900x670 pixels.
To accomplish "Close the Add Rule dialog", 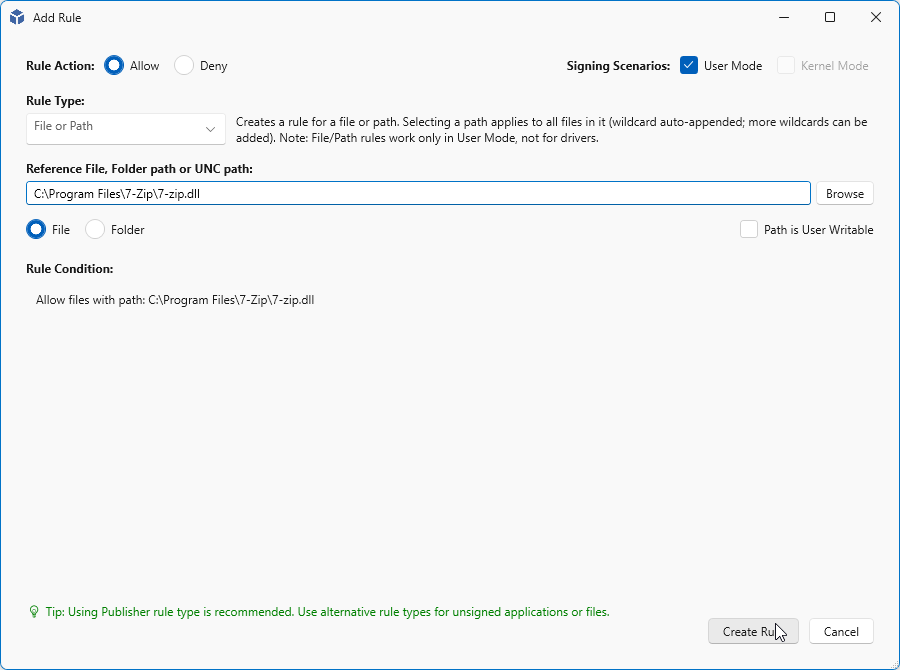I will point(875,17).
